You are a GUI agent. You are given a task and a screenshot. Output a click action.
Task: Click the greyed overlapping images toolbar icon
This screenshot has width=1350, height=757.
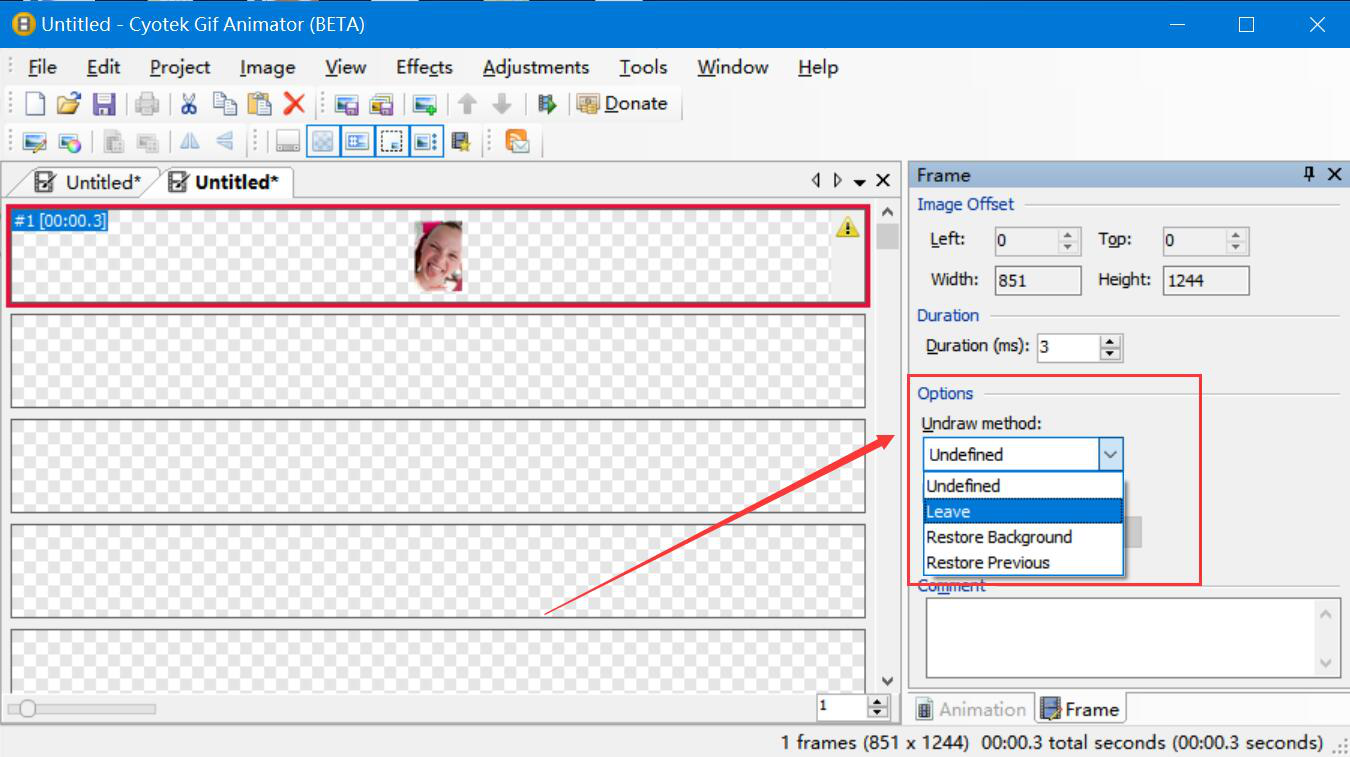[x=148, y=142]
